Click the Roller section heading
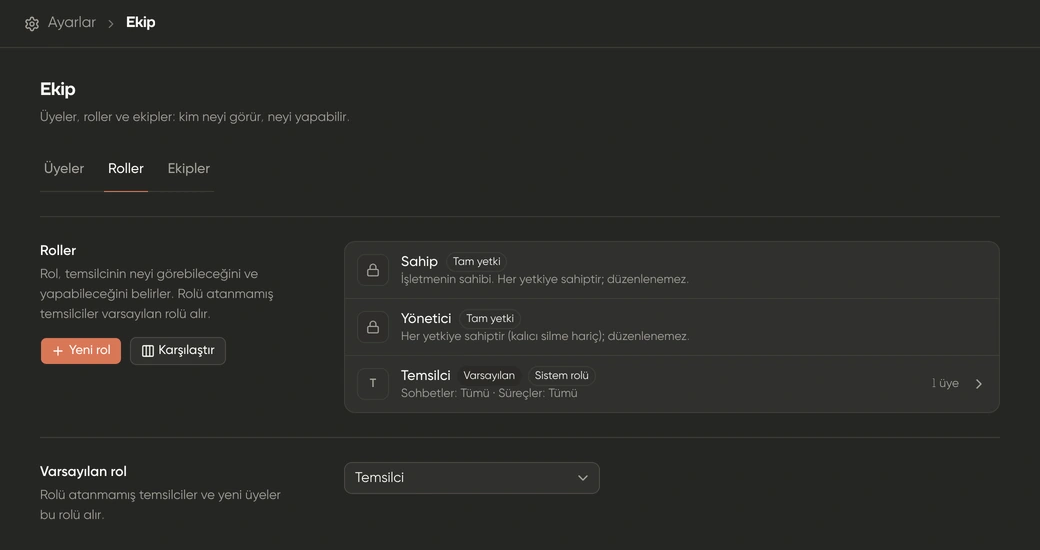The image size is (1040, 550). click(x=58, y=251)
